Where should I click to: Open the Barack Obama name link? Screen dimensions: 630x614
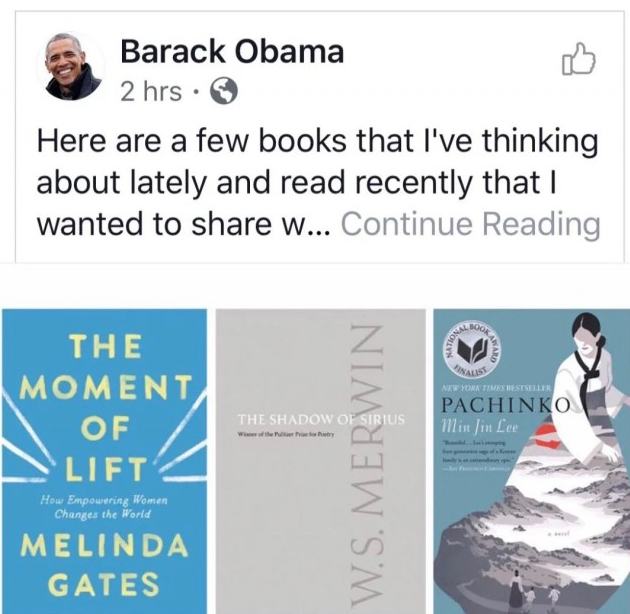pyautogui.click(x=232, y=52)
